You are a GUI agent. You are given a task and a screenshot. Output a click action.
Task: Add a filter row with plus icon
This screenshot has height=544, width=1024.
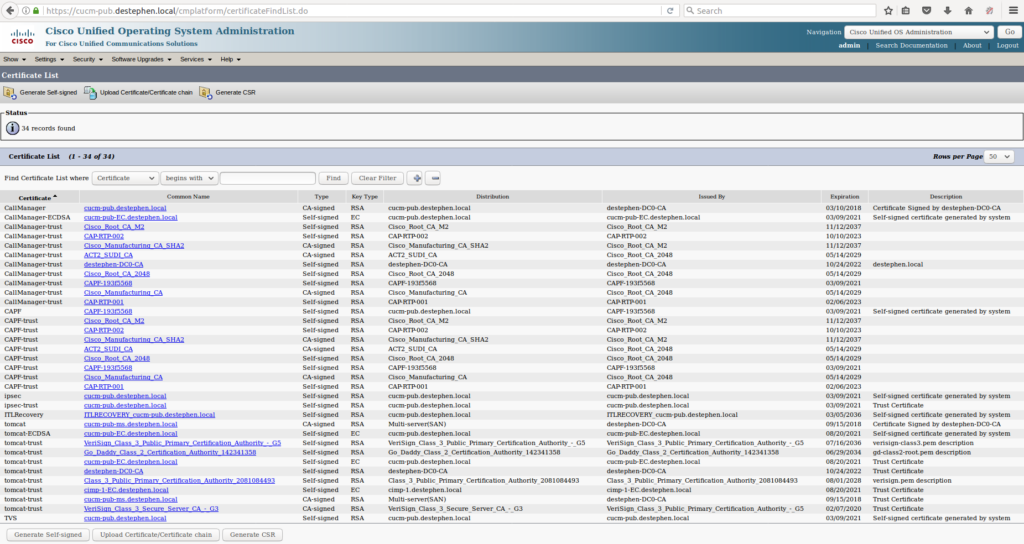point(415,178)
